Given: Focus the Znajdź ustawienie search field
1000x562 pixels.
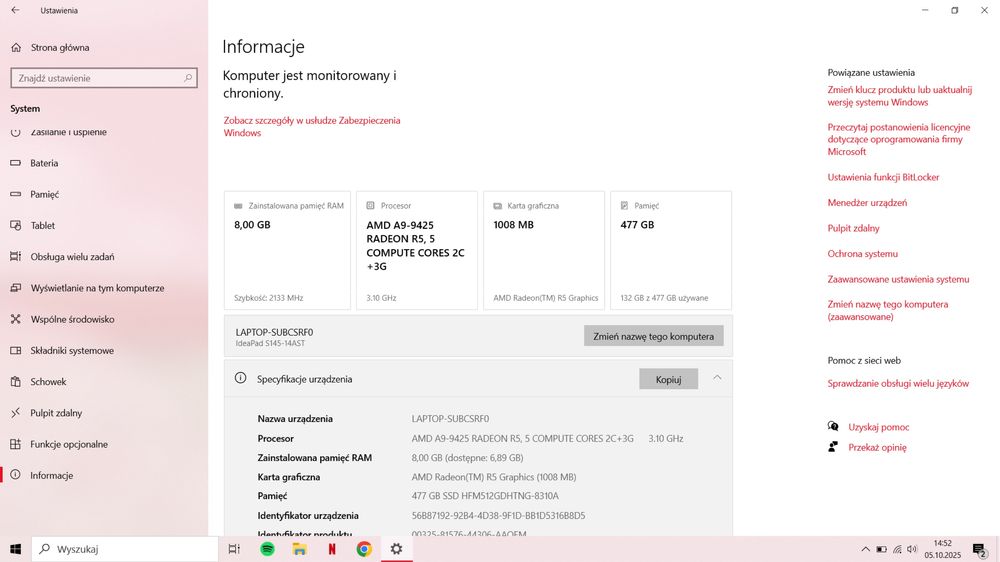Looking at the screenshot, I should (x=104, y=78).
